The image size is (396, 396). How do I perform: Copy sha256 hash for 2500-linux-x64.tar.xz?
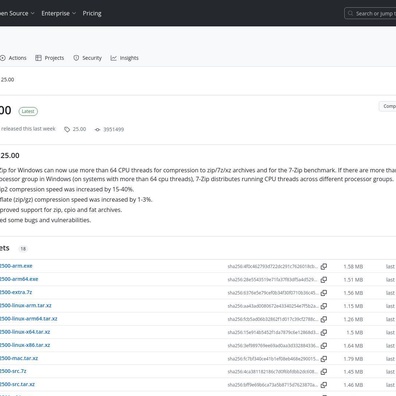(324, 332)
